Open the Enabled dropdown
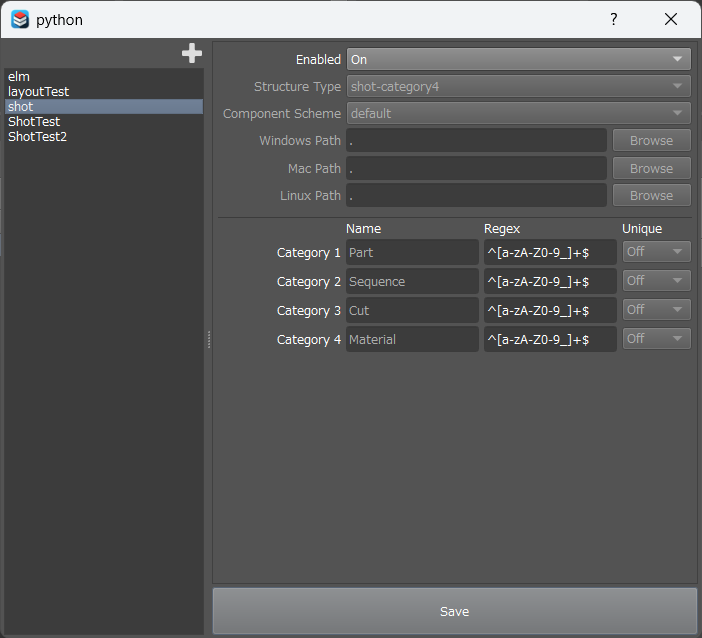 point(518,60)
